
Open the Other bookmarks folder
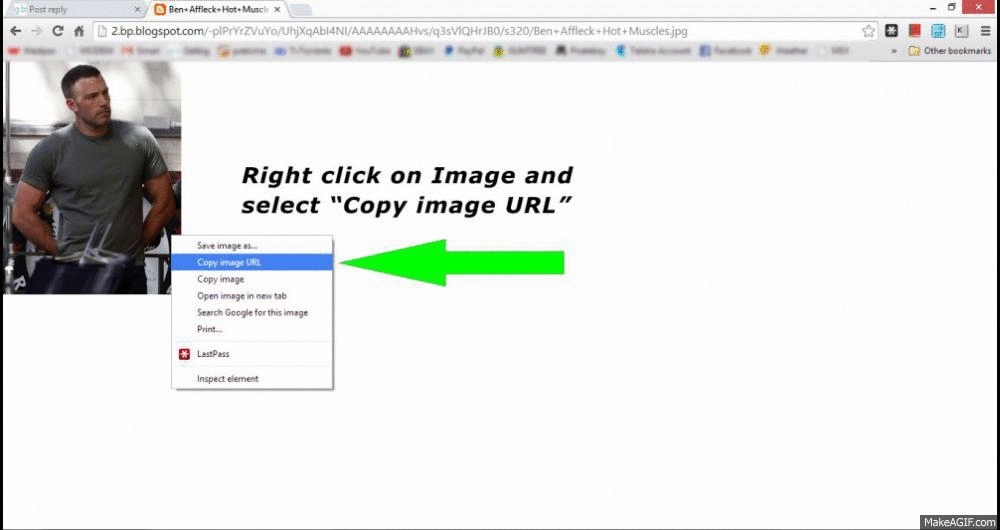(x=949, y=50)
